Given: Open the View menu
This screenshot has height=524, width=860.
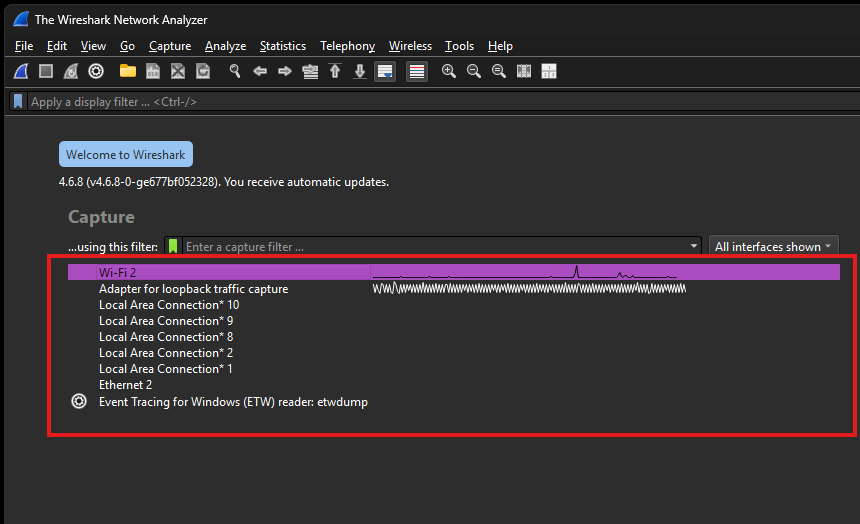Looking at the screenshot, I should point(93,46).
